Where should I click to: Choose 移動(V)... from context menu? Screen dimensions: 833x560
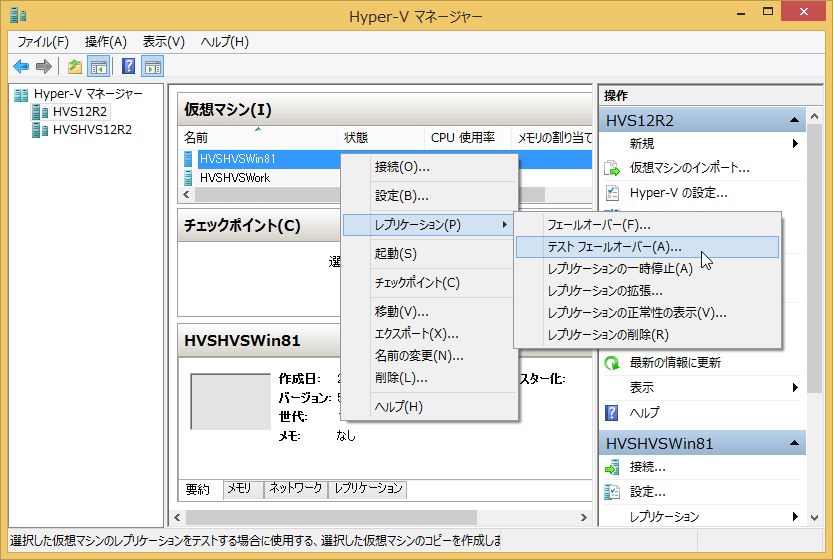[430, 311]
